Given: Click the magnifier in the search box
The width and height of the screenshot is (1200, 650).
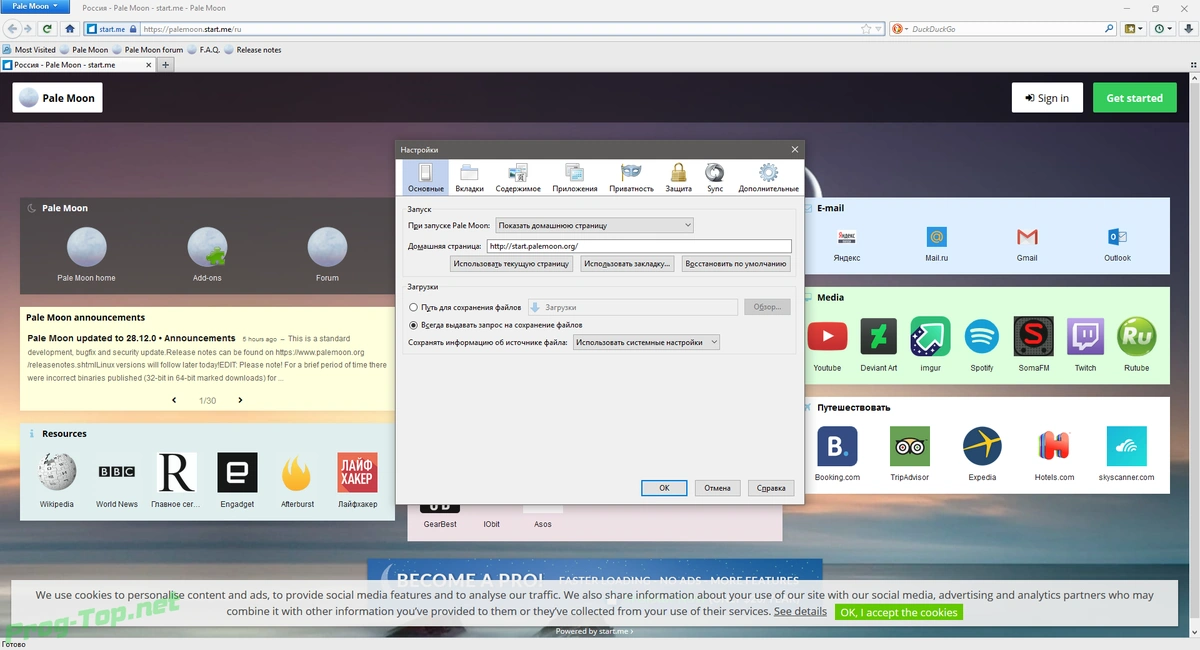Looking at the screenshot, I should pyautogui.click(x=1109, y=29).
